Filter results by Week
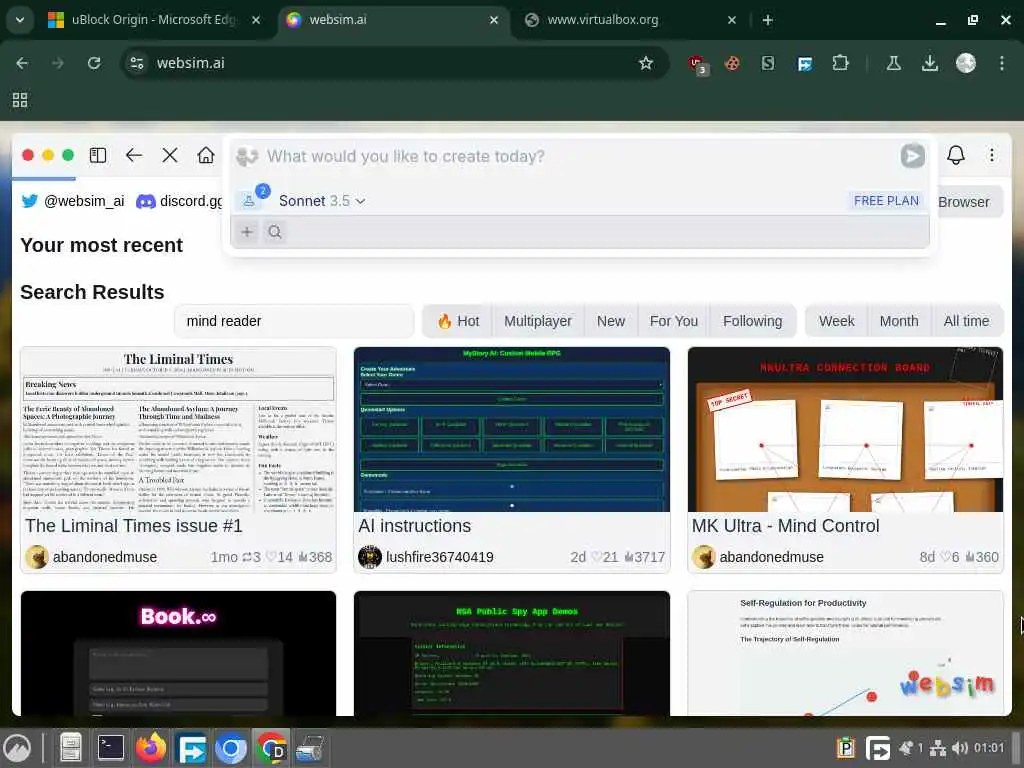The height and width of the screenshot is (768, 1024). tap(837, 321)
